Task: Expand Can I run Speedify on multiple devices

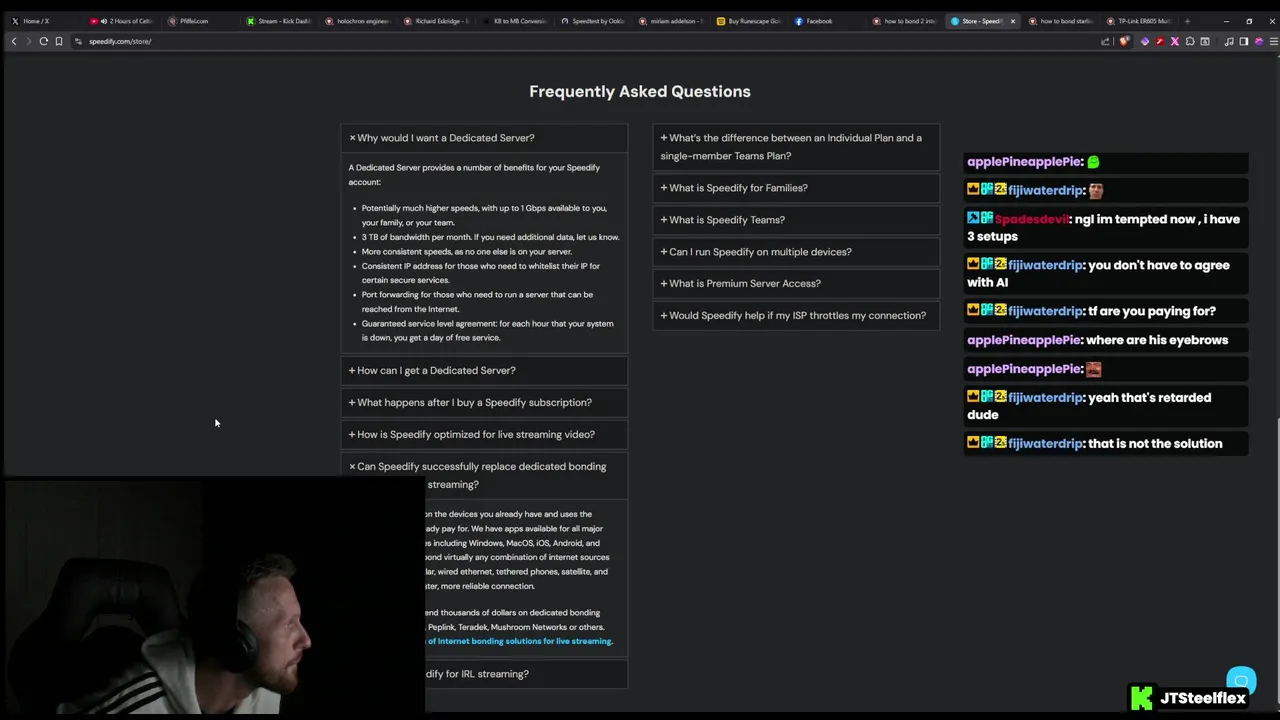Action: pos(796,252)
